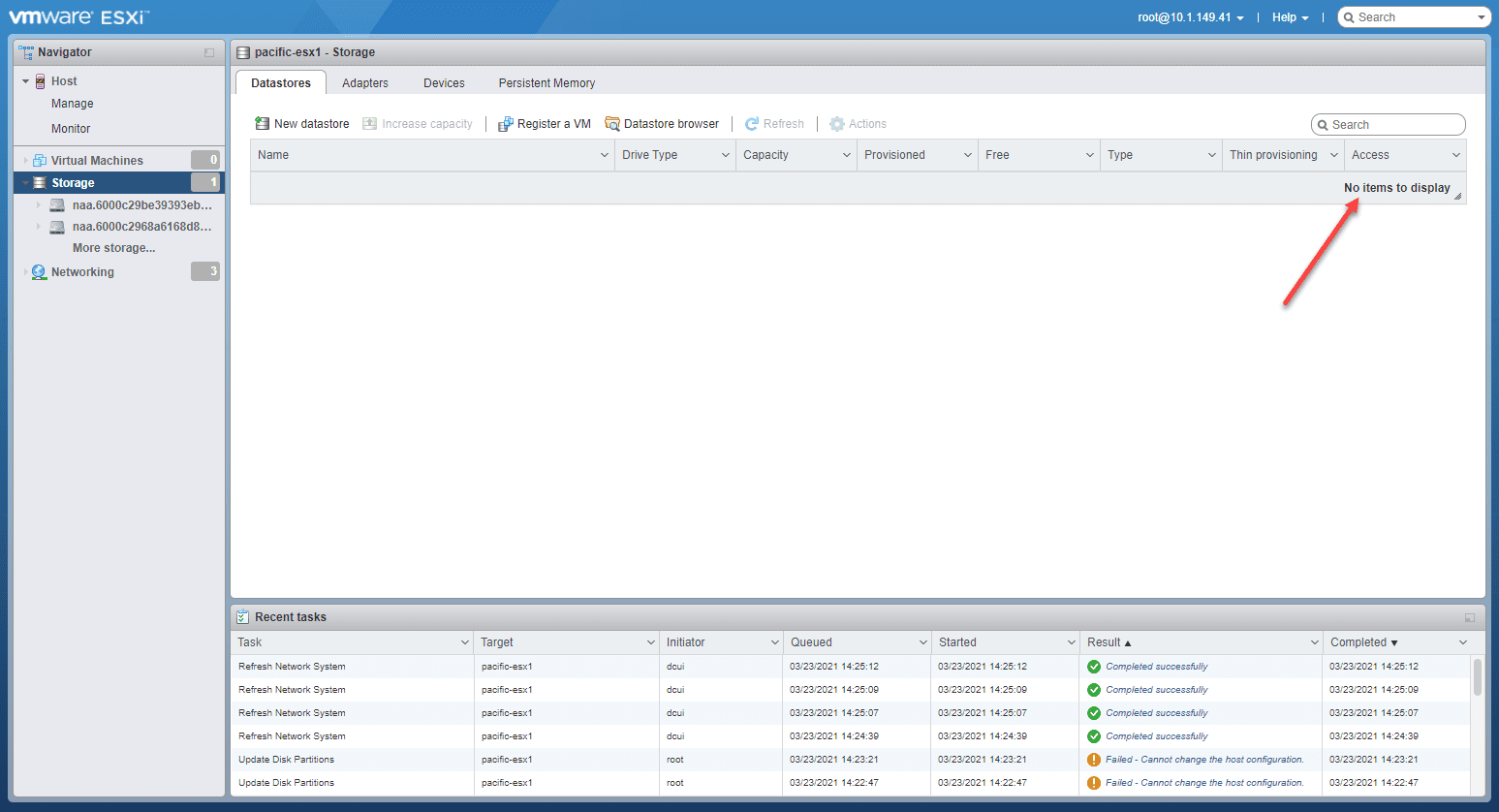Select Monitor under Host
The height and width of the screenshot is (812, 1499).
coord(71,129)
